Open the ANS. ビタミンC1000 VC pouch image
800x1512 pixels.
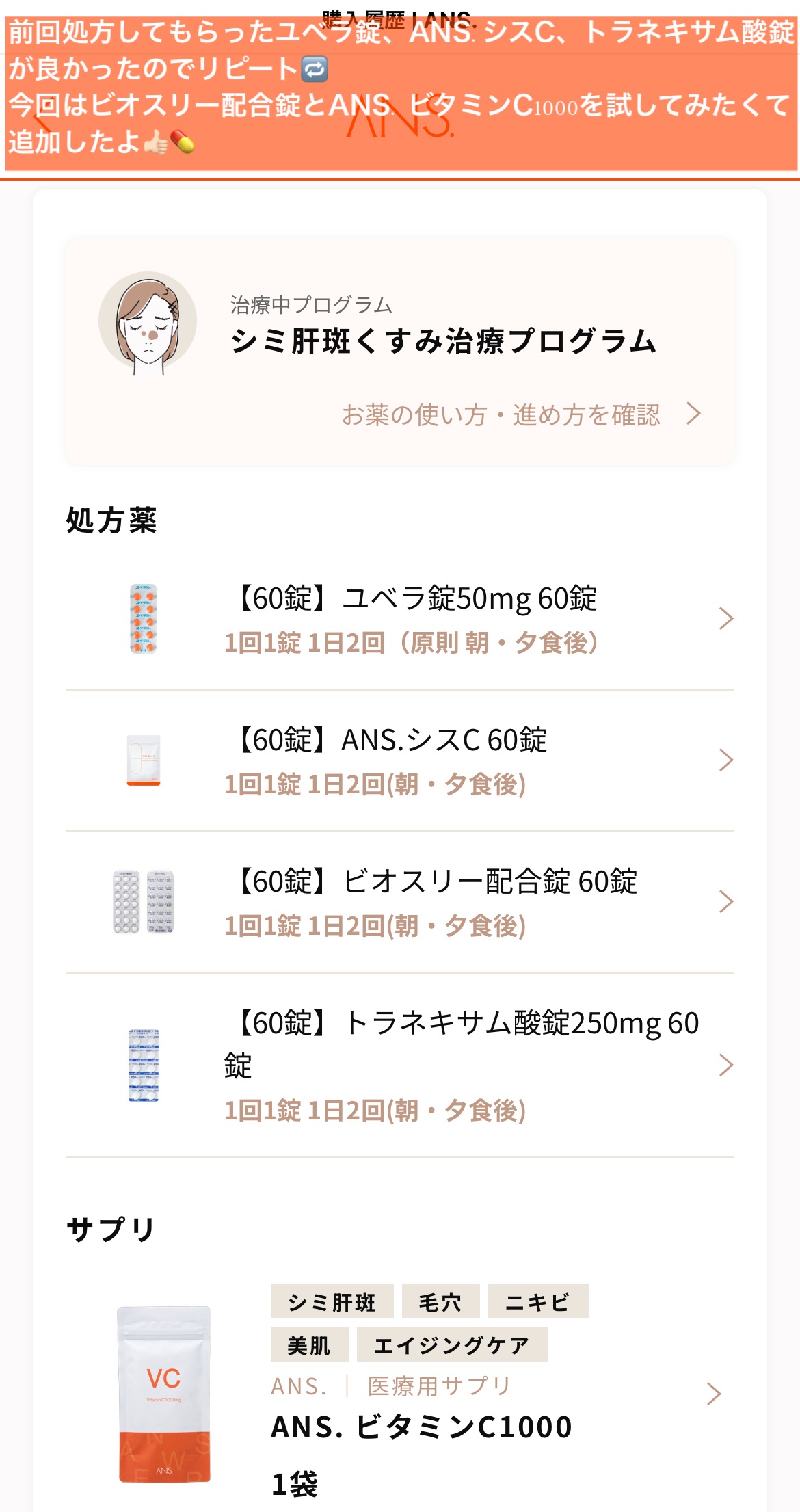(164, 1394)
